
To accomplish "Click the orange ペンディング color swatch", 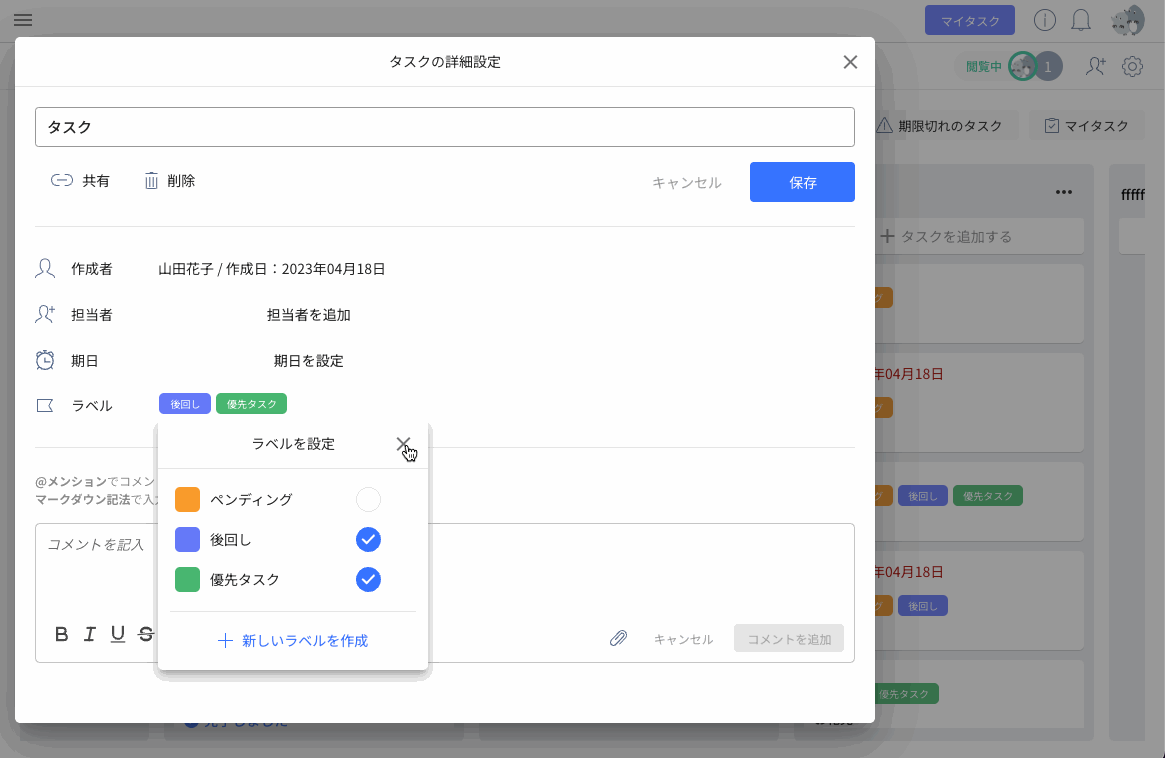I will (187, 499).
